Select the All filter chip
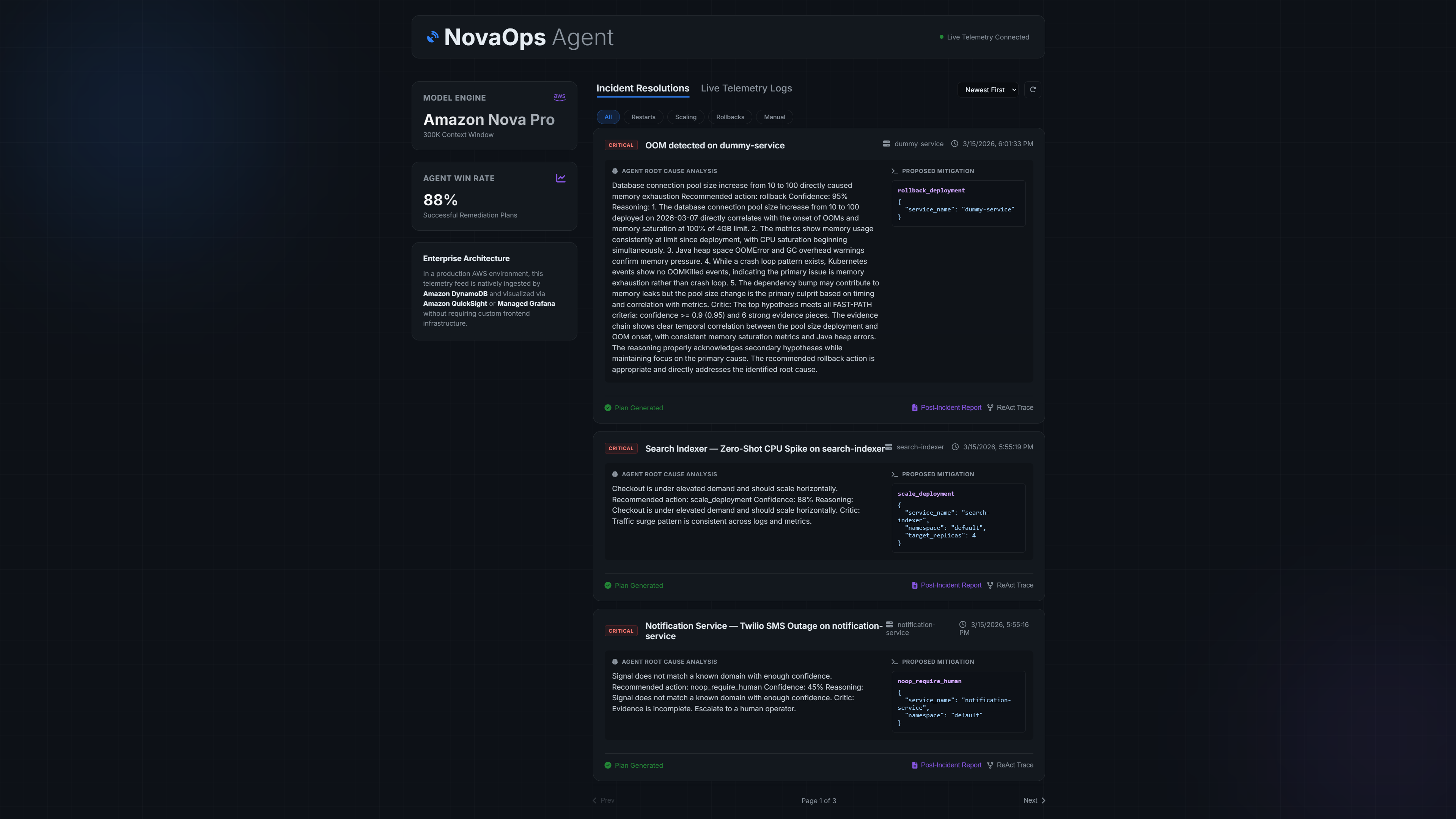Screen dimensions: 1456x819 point(608,117)
